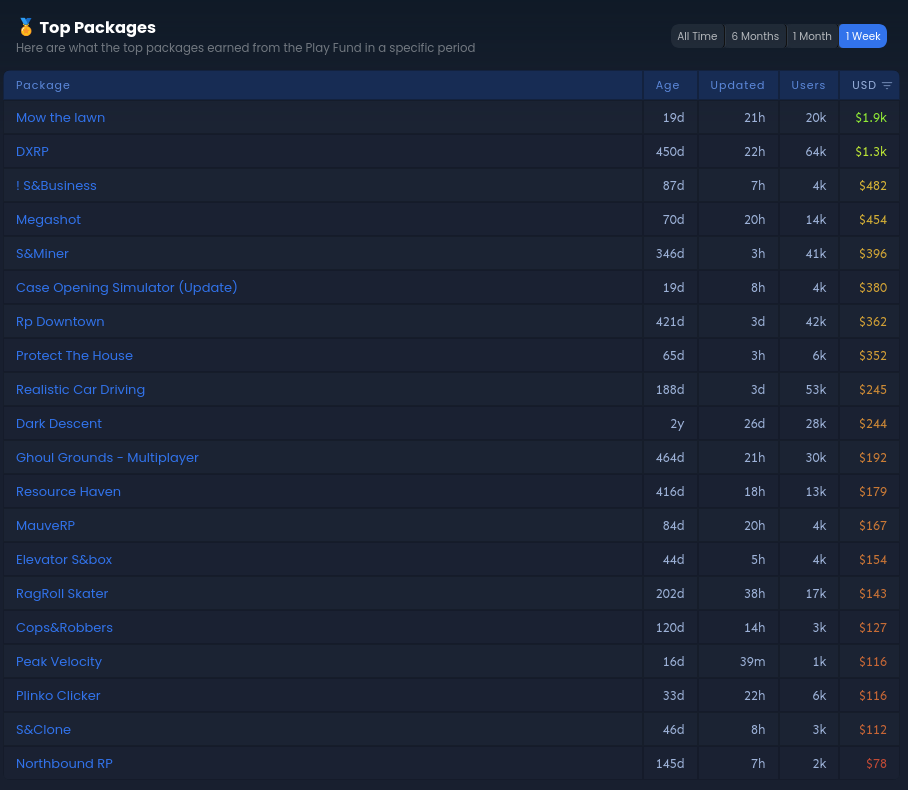Open the Dark Descent package
908x790 pixels.
[58, 423]
